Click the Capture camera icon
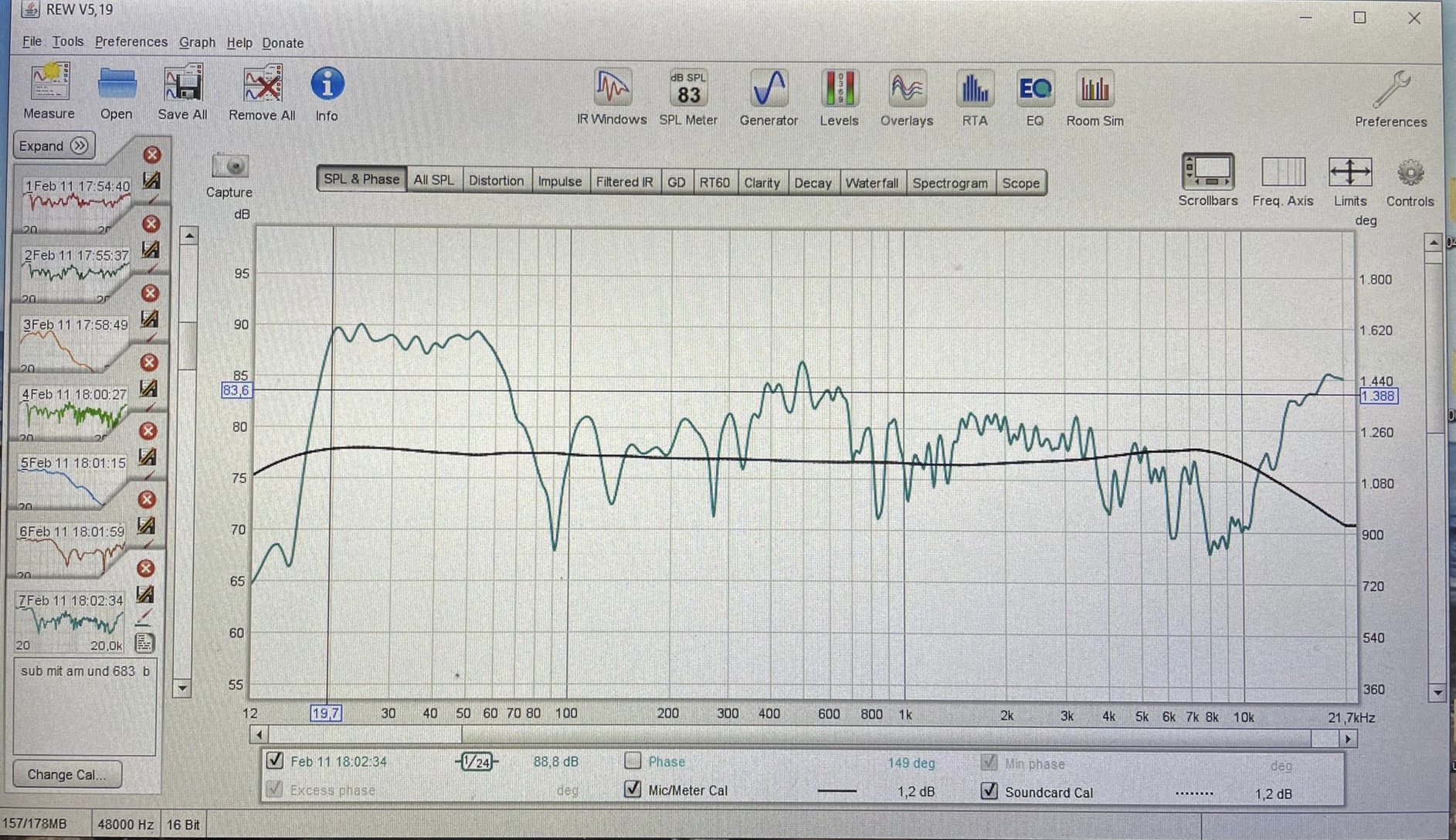 tap(229, 167)
